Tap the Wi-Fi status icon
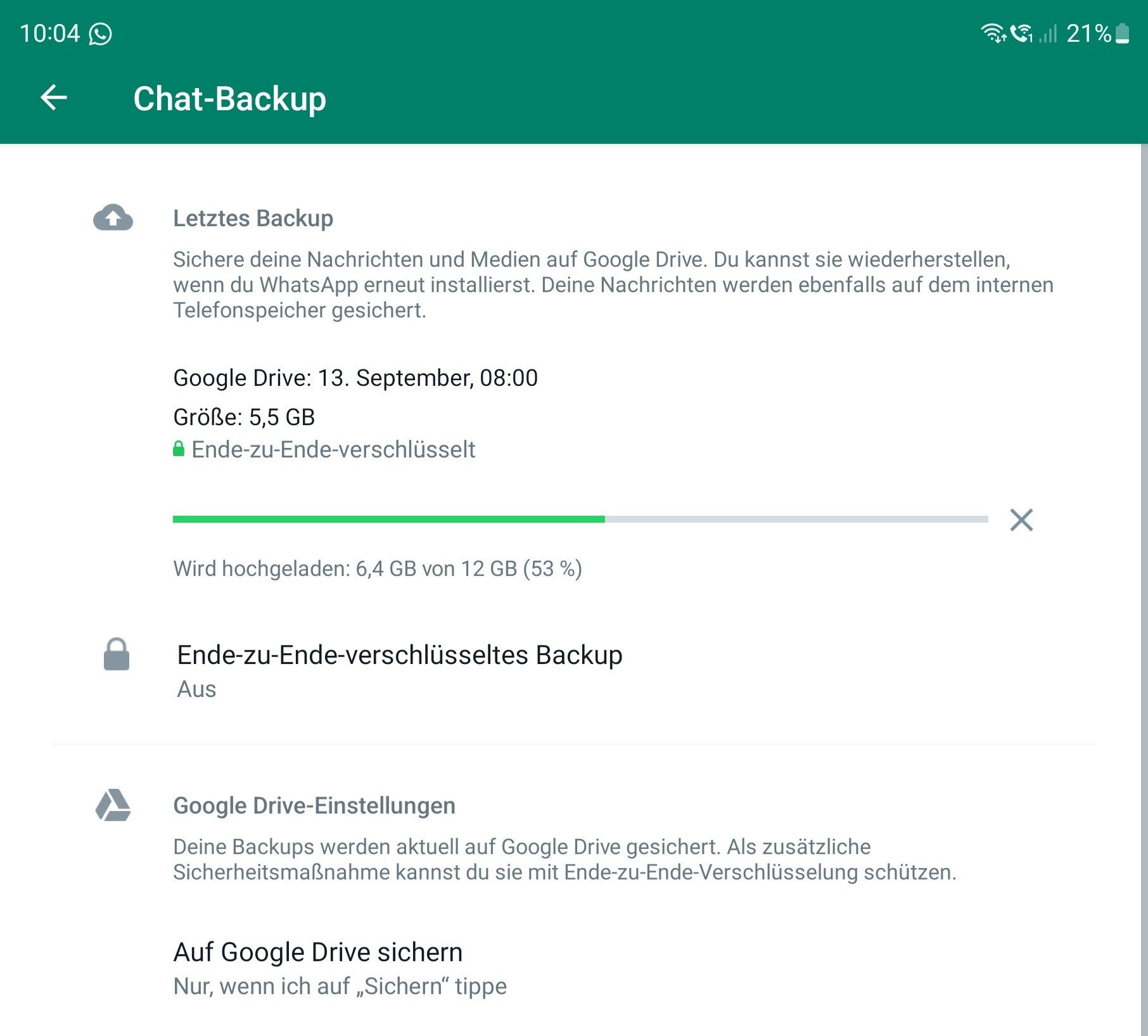The height and width of the screenshot is (1036, 1148). (993, 33)
